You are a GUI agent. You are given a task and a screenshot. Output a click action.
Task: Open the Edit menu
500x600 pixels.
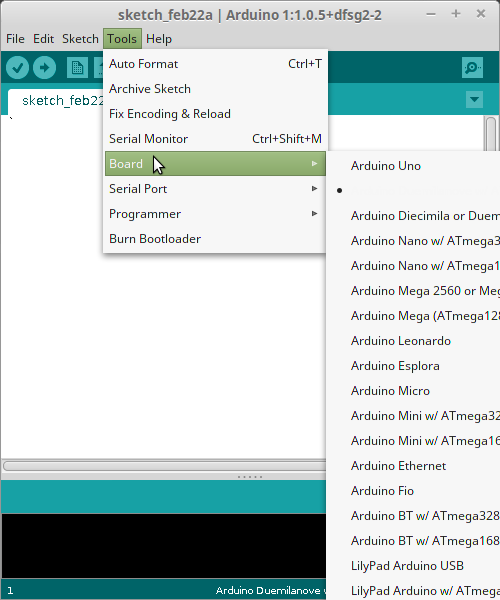[x=43, y=39]
